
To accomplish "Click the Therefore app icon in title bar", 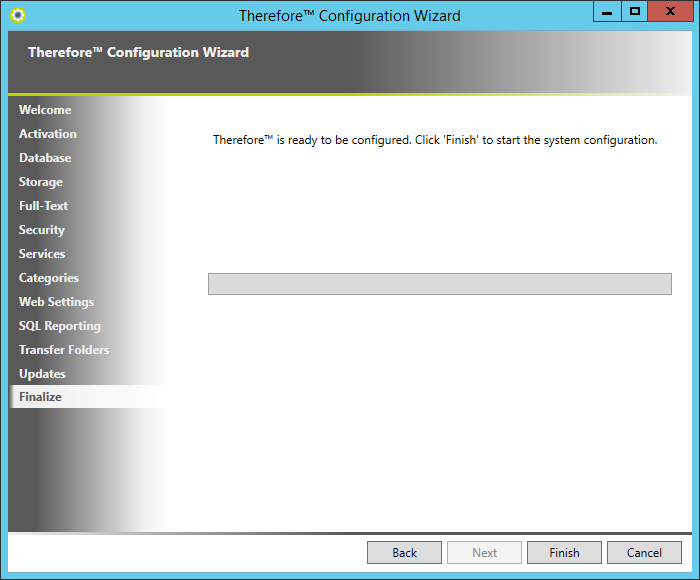I will 18,15.
